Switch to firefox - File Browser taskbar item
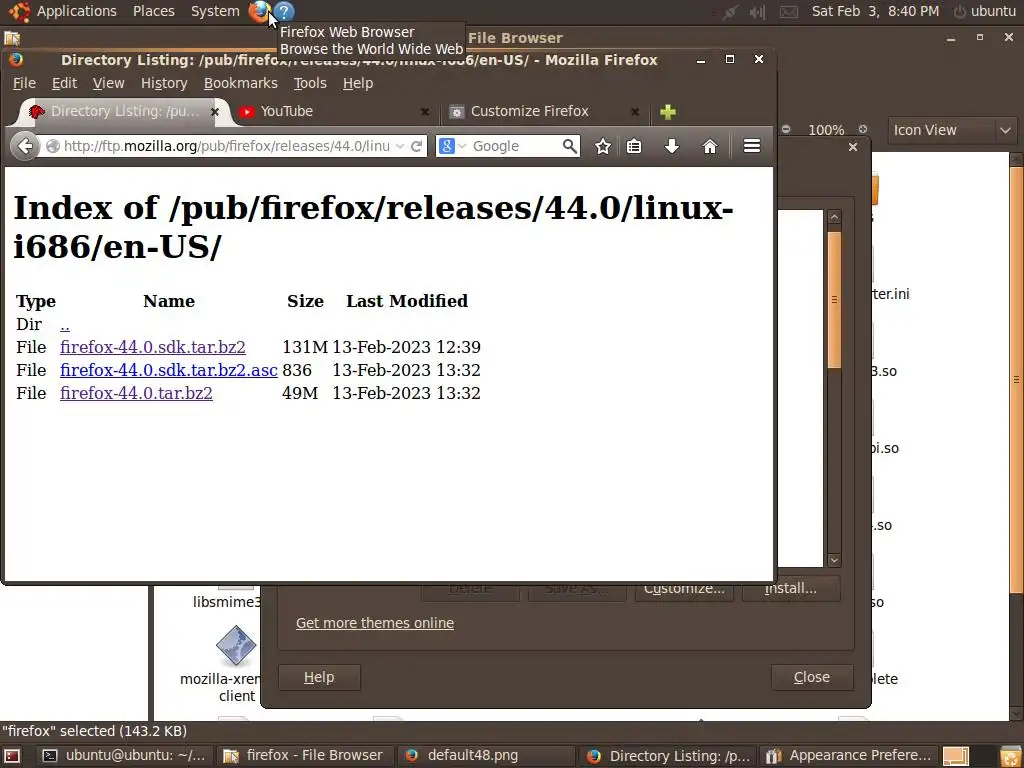Image resolution: width=1024 pixels, height=768 pixels. [x=305, y=756]
